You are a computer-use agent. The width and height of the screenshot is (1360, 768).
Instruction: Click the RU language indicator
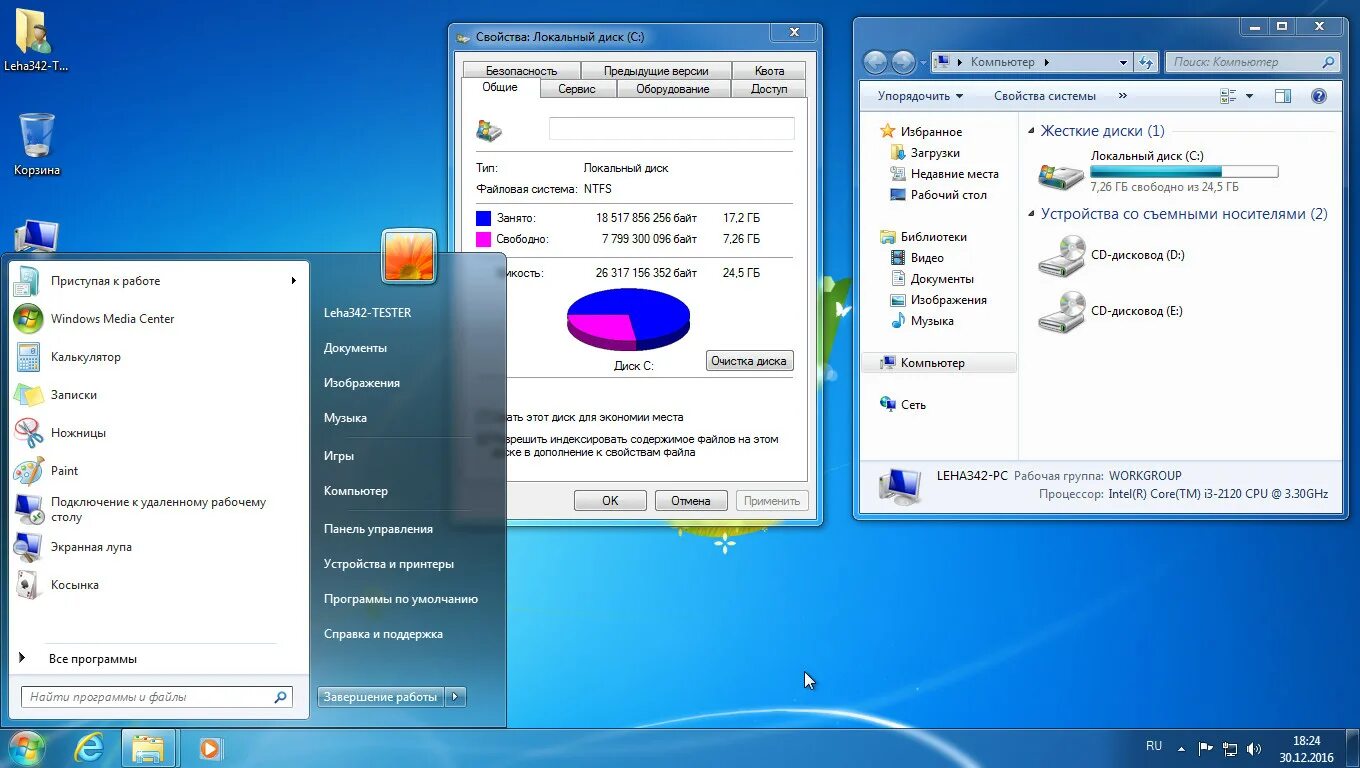[1154, 746]
